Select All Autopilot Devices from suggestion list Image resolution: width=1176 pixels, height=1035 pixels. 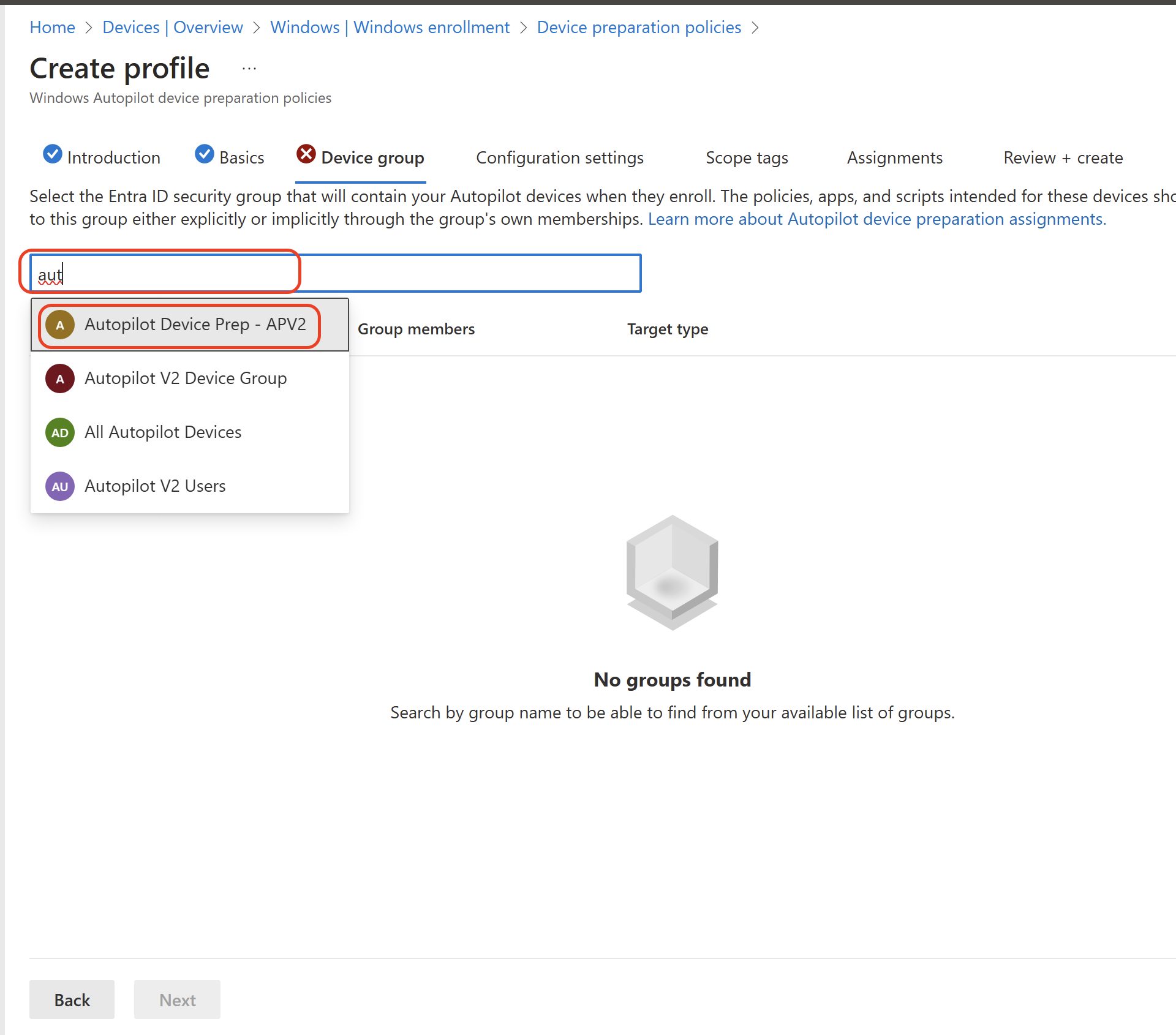(x=163, y=432)
